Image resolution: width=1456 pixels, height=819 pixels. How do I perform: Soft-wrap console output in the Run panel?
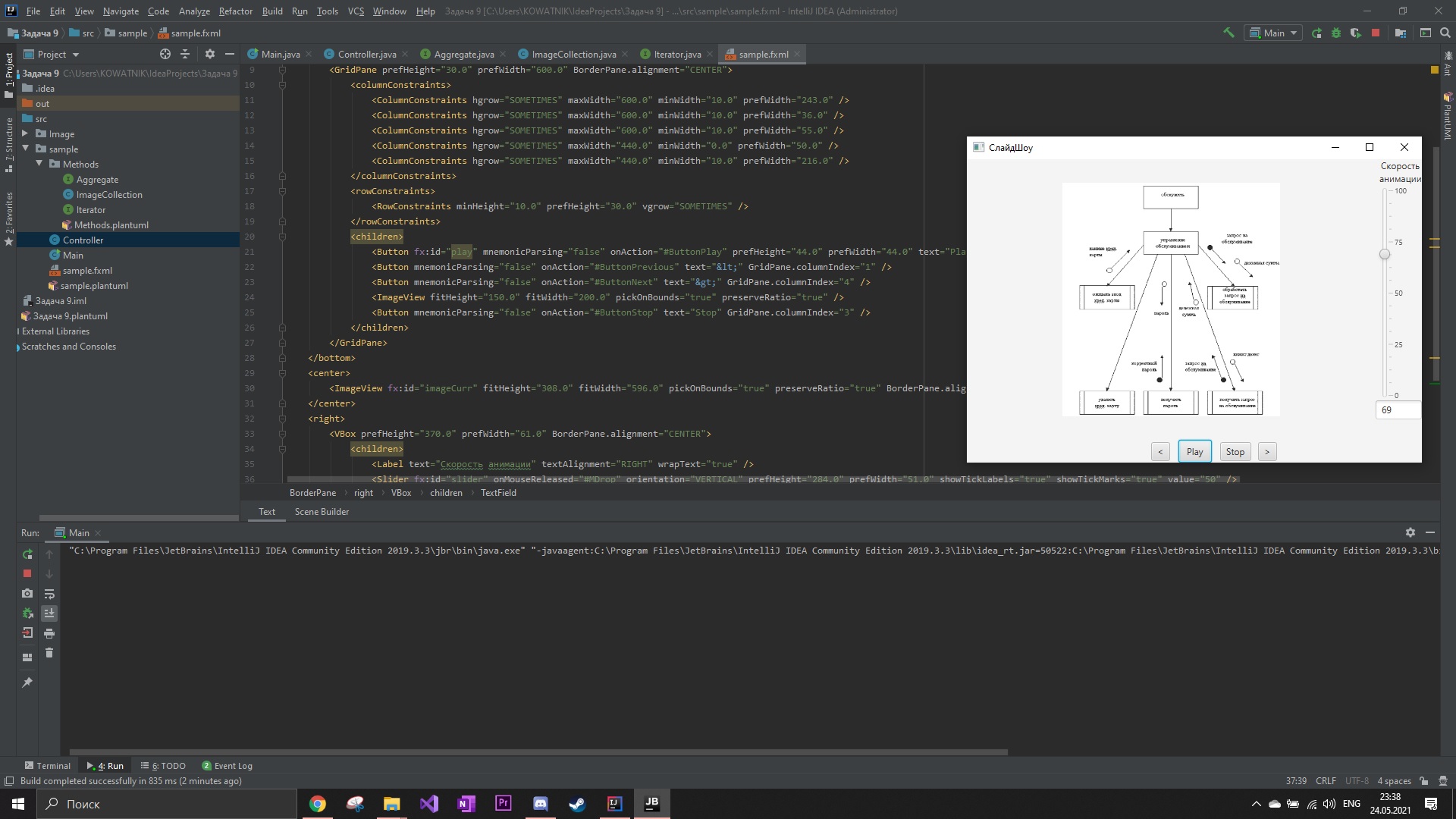(x=49, y=594)
